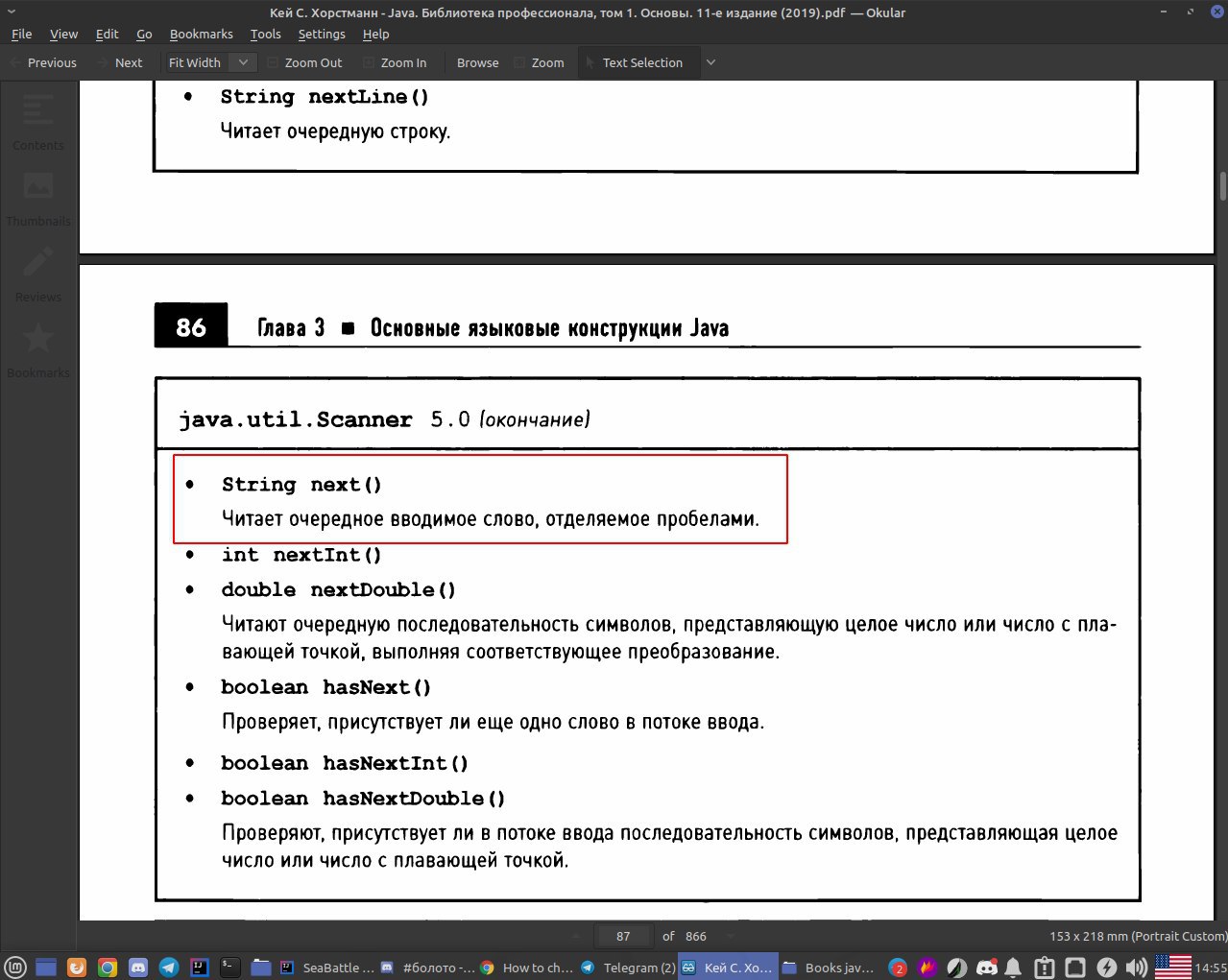Click double nextDouble() line
The width and height of the screenshot is (1228, 980).
[339, 589]
